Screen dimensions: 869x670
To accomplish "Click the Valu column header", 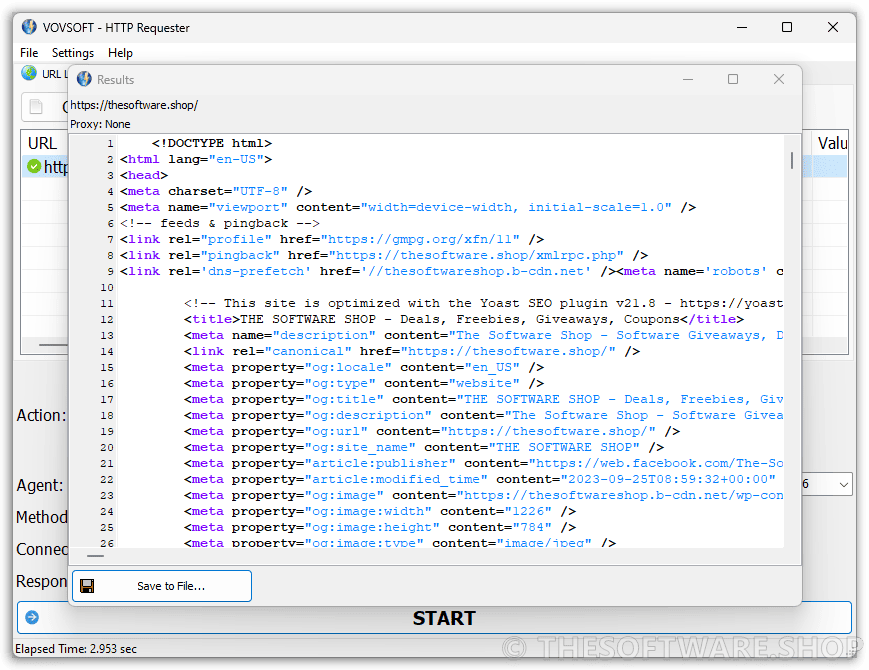I will tap(831, 143).
